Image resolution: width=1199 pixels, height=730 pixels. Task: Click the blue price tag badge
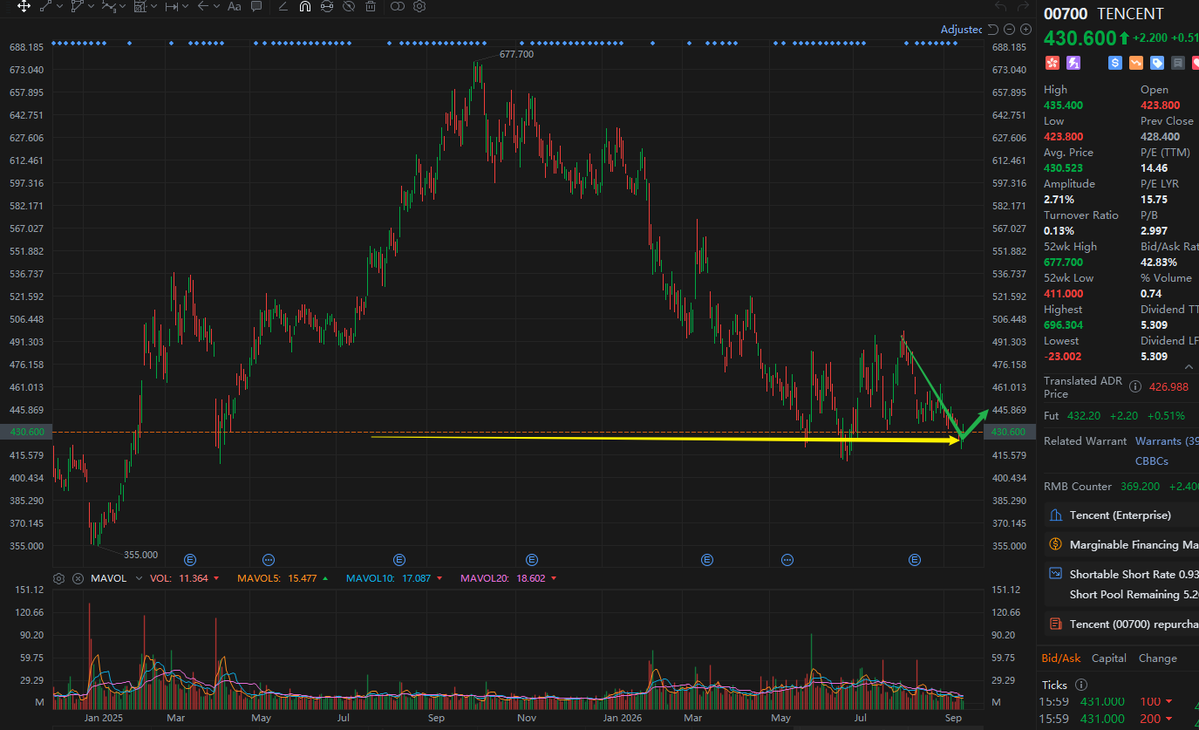coord(1157,63)
